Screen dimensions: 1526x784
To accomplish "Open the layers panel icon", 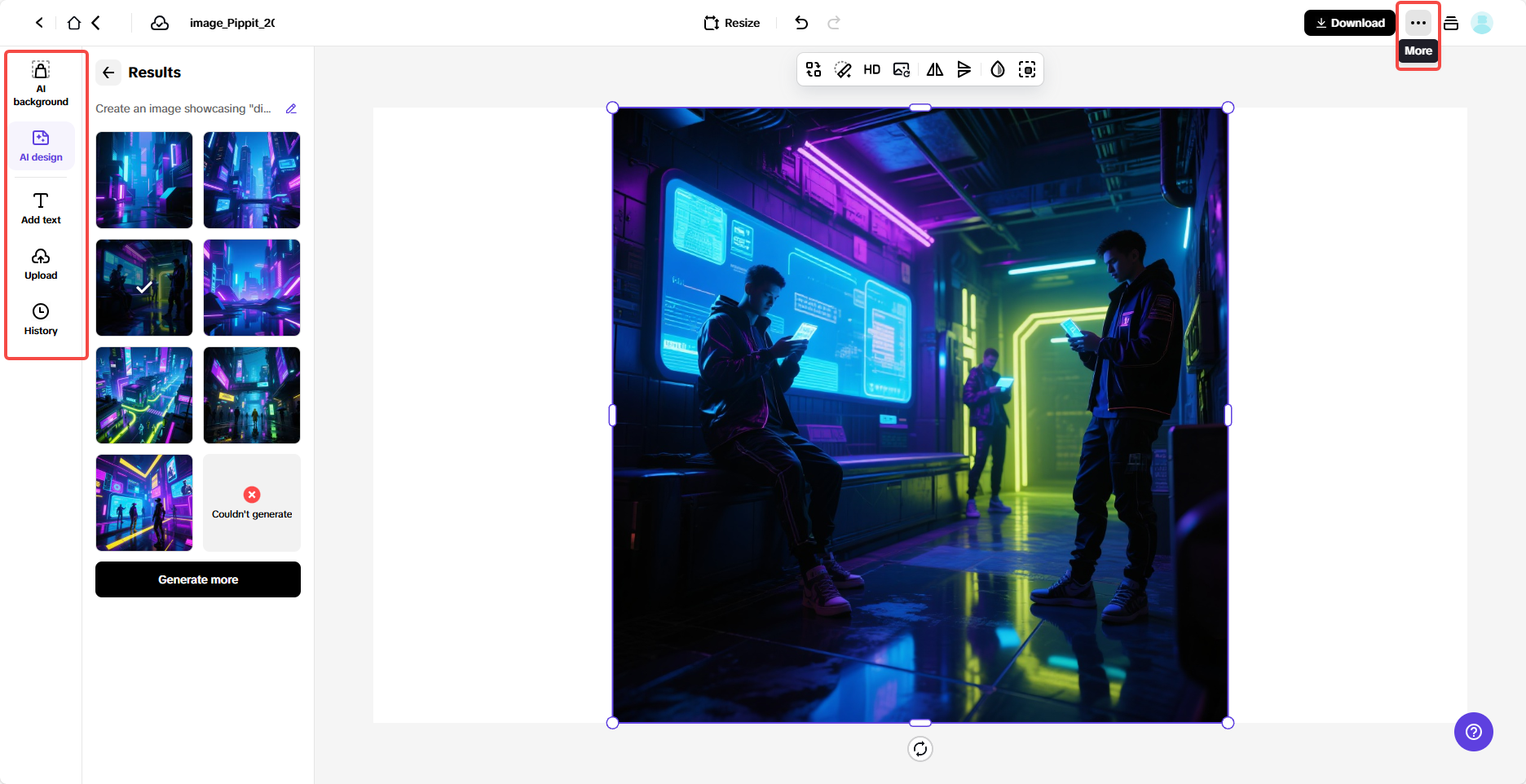I will coord(1451,23).
